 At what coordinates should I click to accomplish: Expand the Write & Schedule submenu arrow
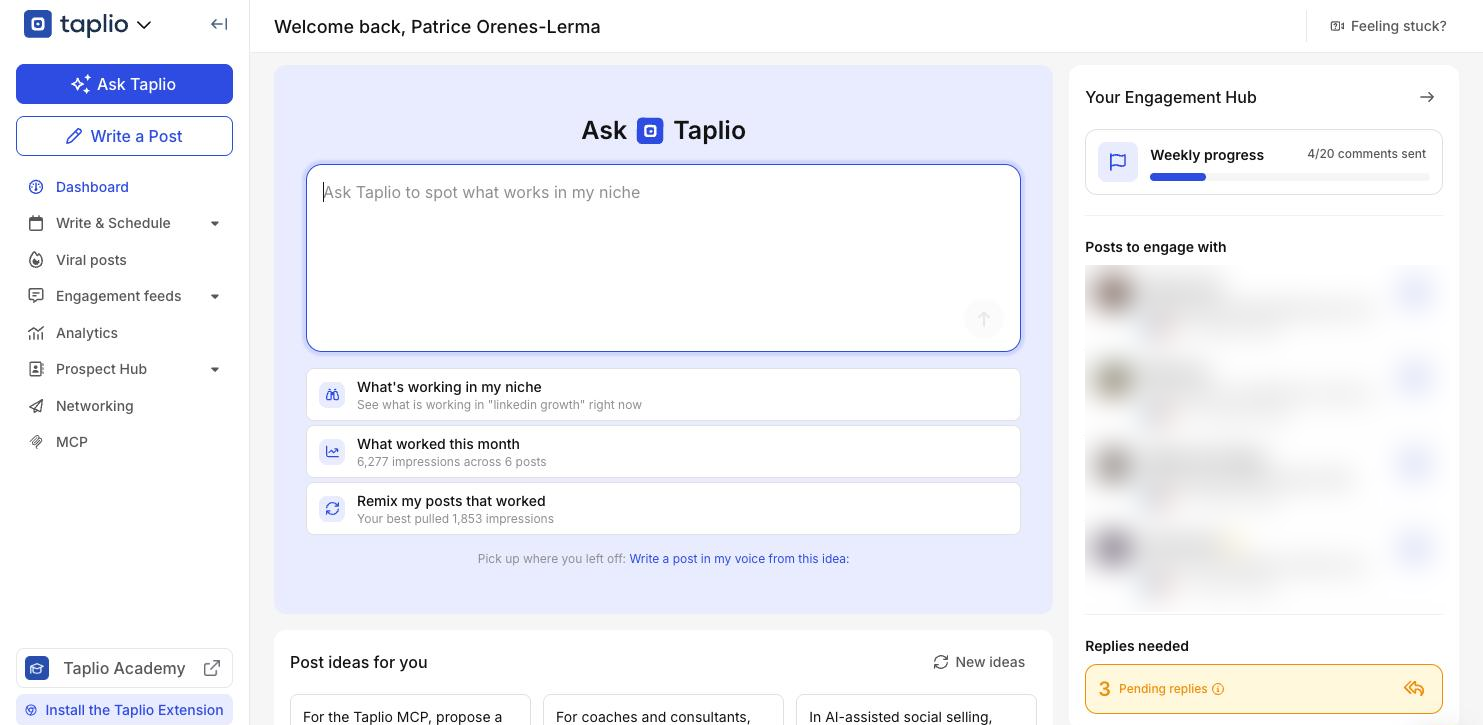point(215,223)
